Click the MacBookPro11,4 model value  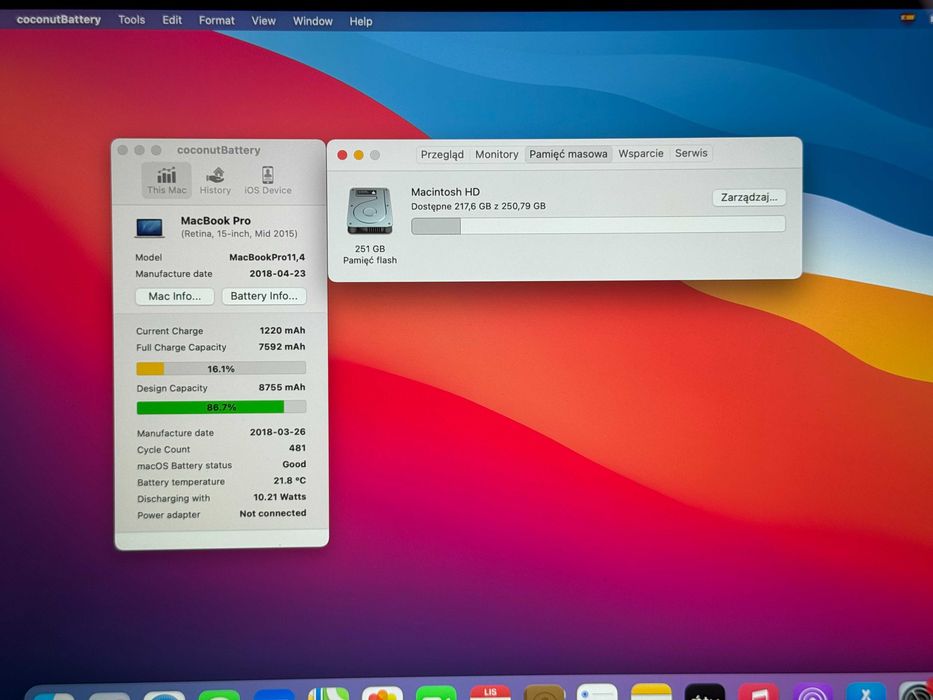[x=267, y=257]
